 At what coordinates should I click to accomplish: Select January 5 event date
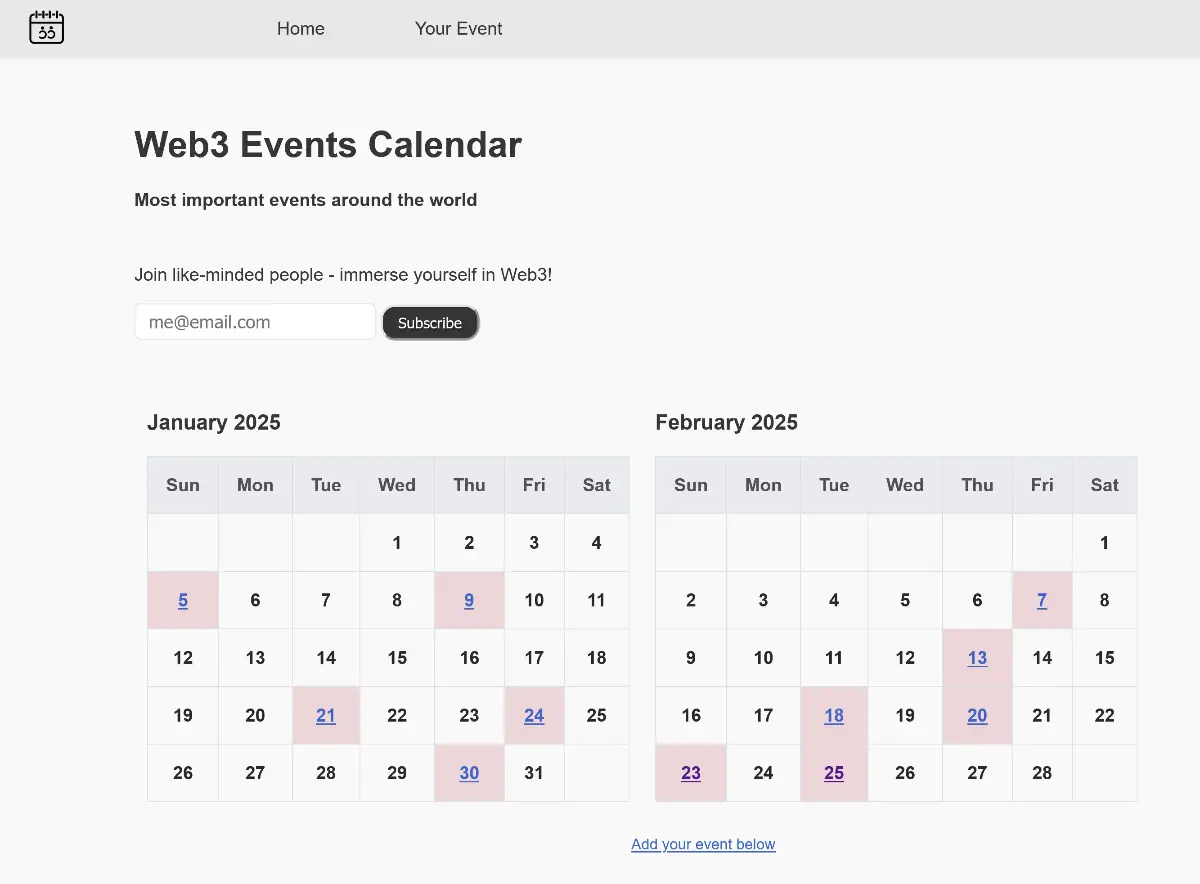183,600
